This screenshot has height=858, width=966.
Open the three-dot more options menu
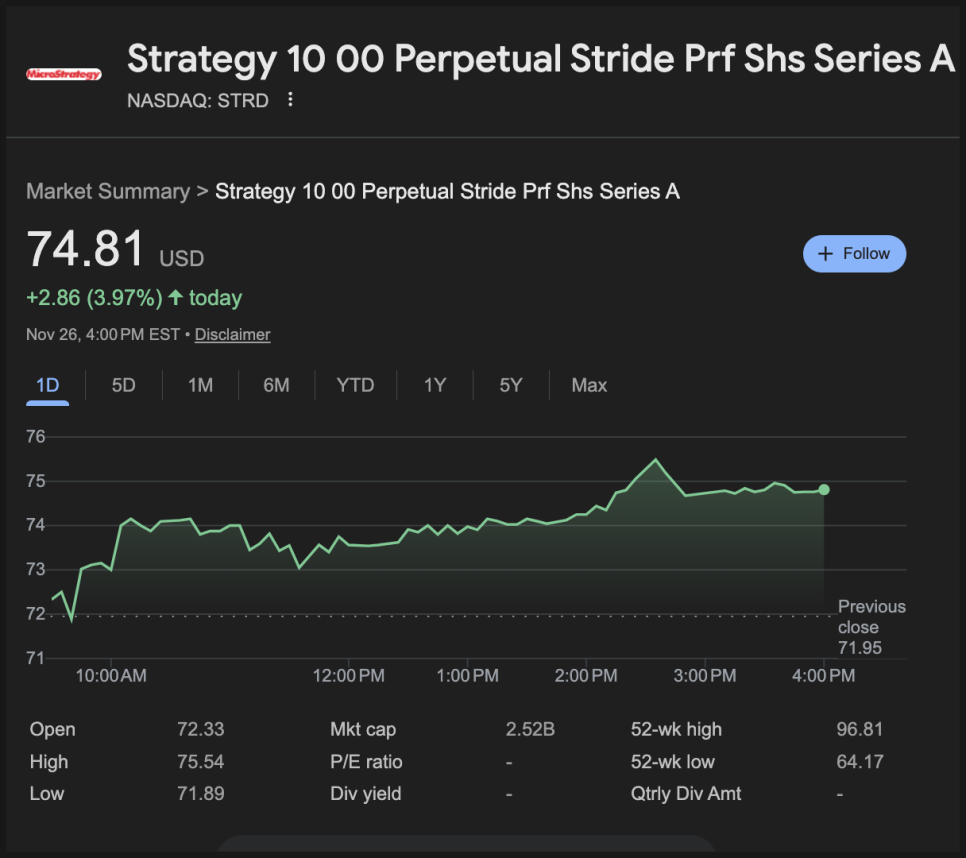[290, 100]
